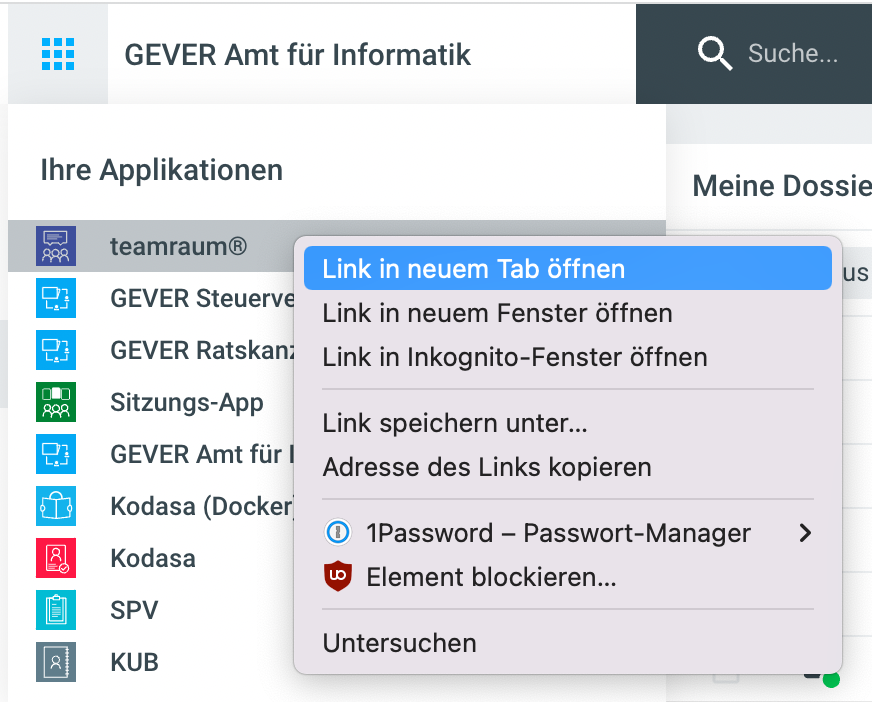This screenshot has height=702, width=872.
Task: Click the Kodasa (Docker) app icon
Action: tap(56, 507)
